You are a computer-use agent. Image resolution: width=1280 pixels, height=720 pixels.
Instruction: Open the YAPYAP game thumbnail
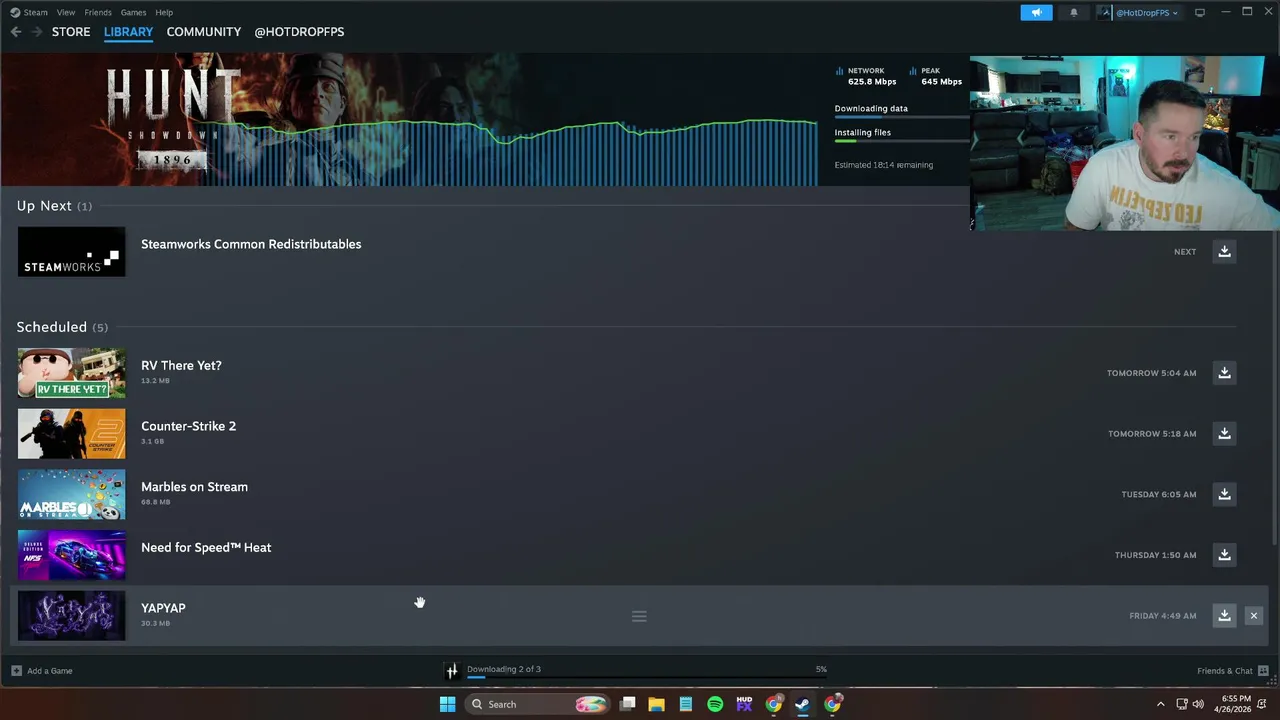71,615
